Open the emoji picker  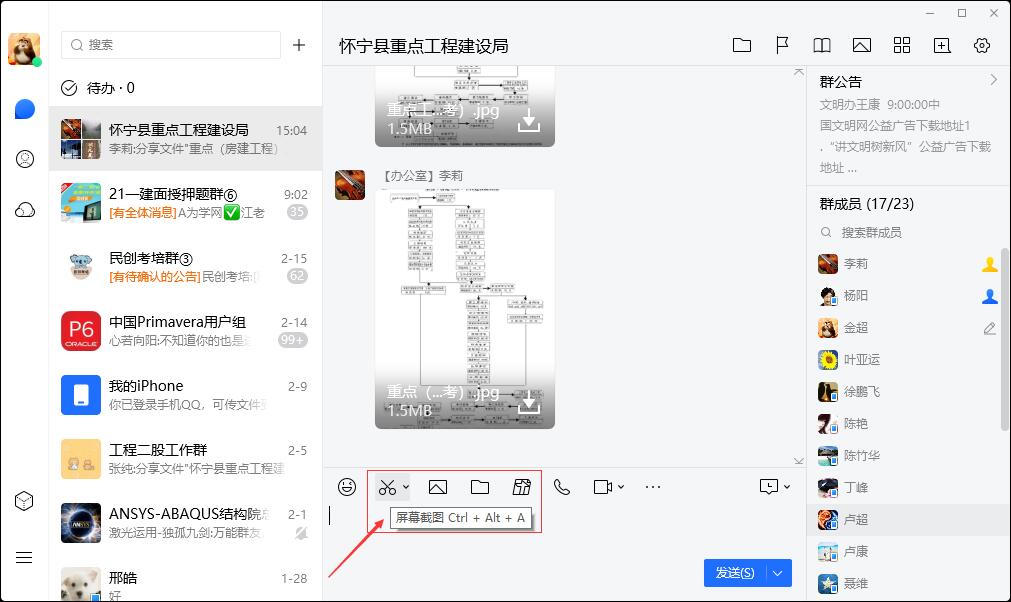[347, 487]
